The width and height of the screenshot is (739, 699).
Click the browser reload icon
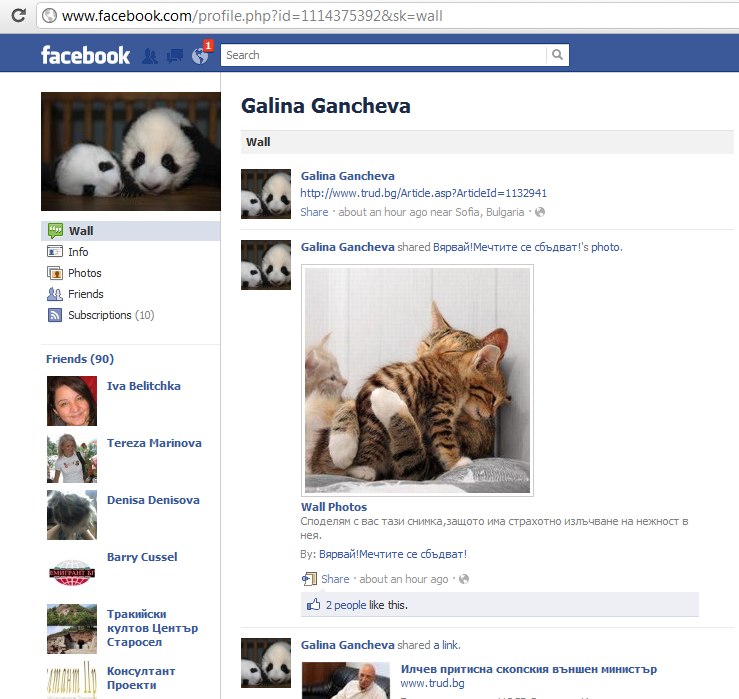point(18,16)
